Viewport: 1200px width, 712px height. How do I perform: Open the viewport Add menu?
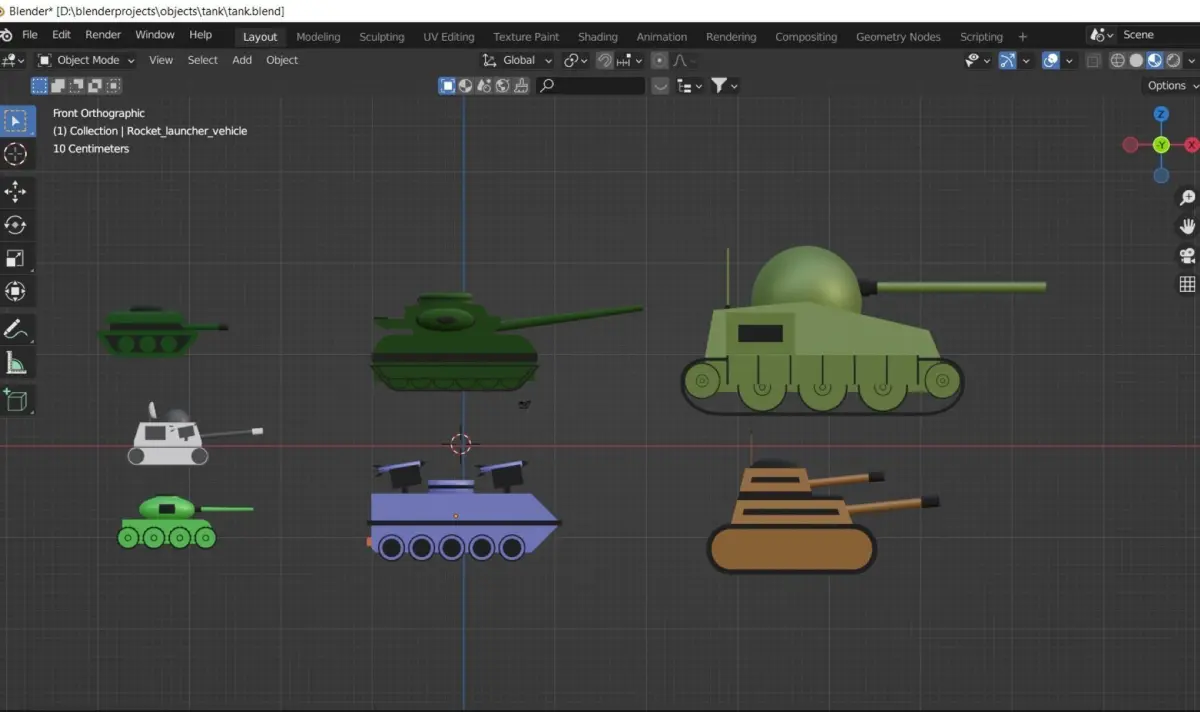pos(242,60)
